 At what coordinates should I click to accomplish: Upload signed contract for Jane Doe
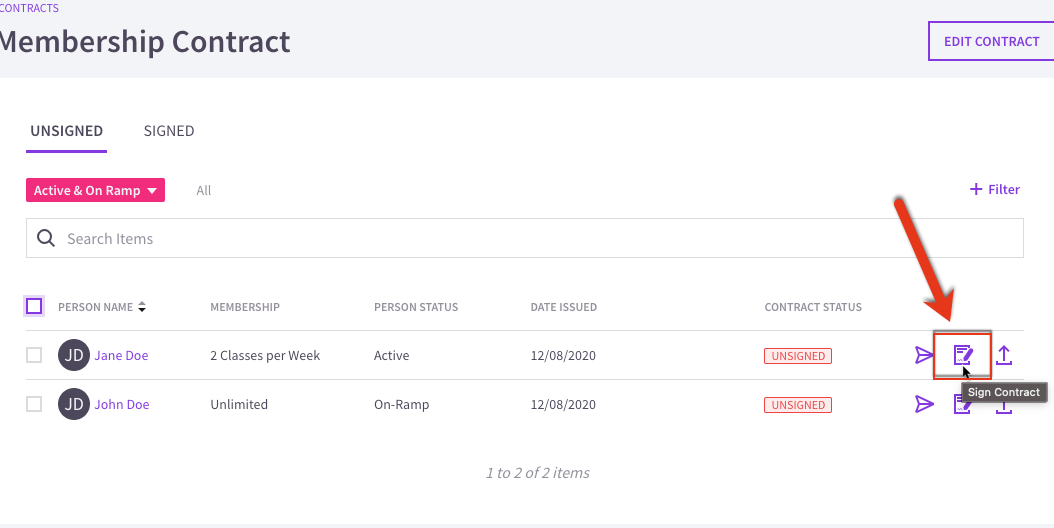pyautogui.click(x=1004, y=355)
